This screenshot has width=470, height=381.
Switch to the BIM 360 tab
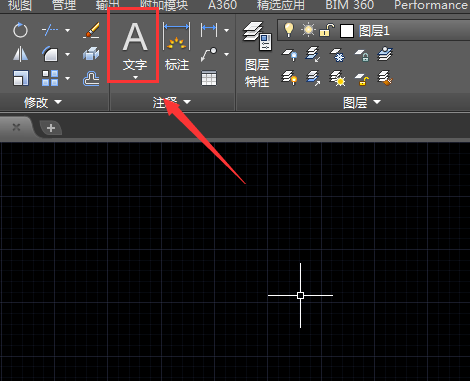coord(350,5)
